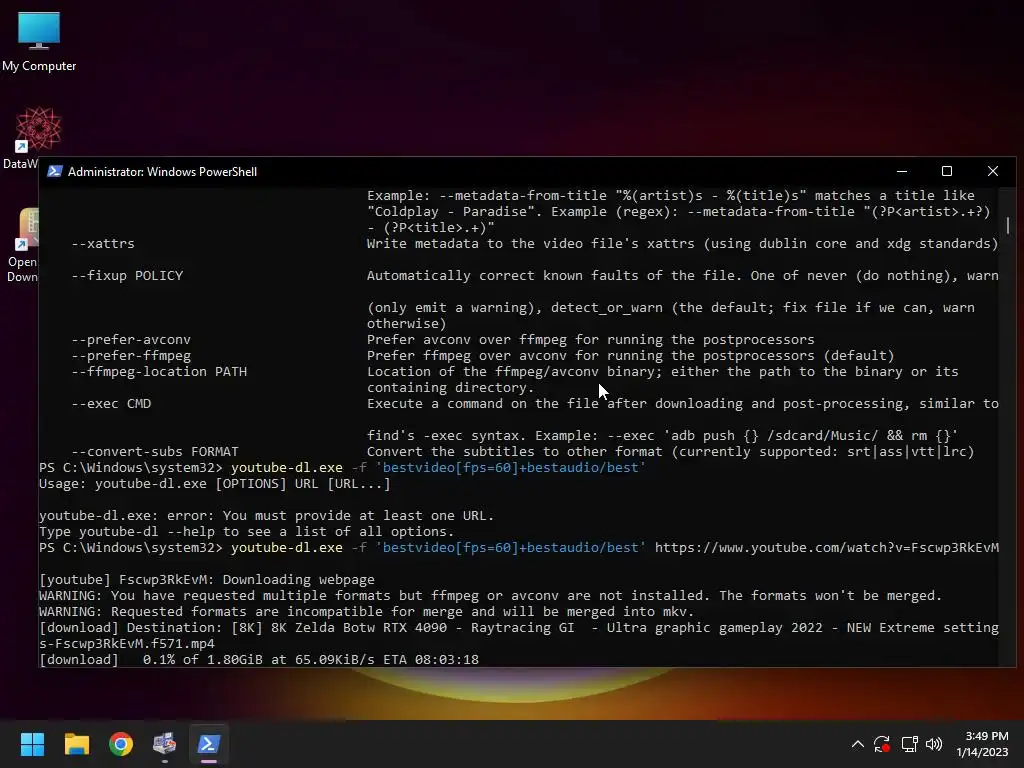Click the 'Downloading webpage' output line
This screenshot has width=1024, height=768.
pyautogui.click(x=207, y=580)
